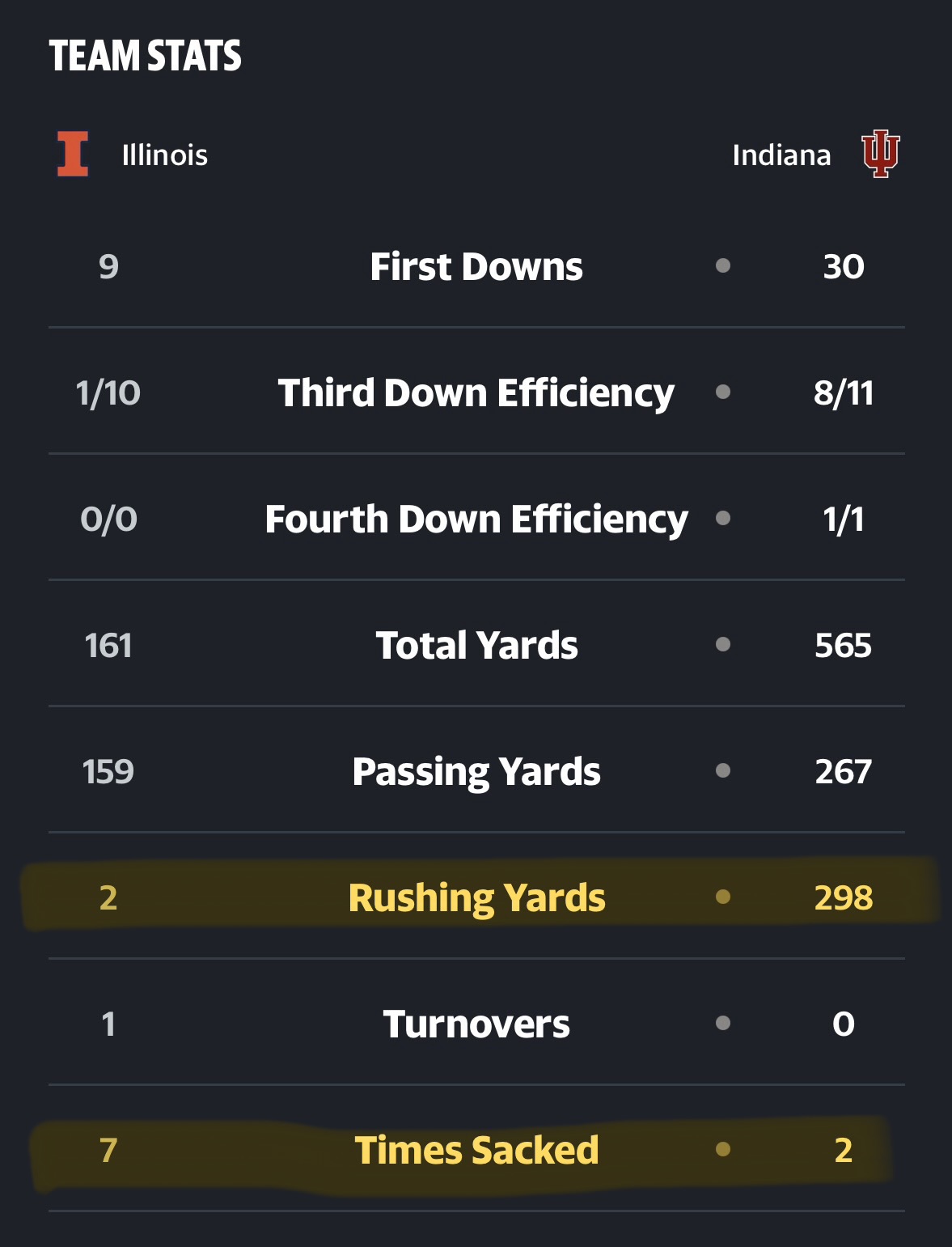Click the dot indicator beside Turnovers
The image size is (952, 1247).
coord(723,1023)
